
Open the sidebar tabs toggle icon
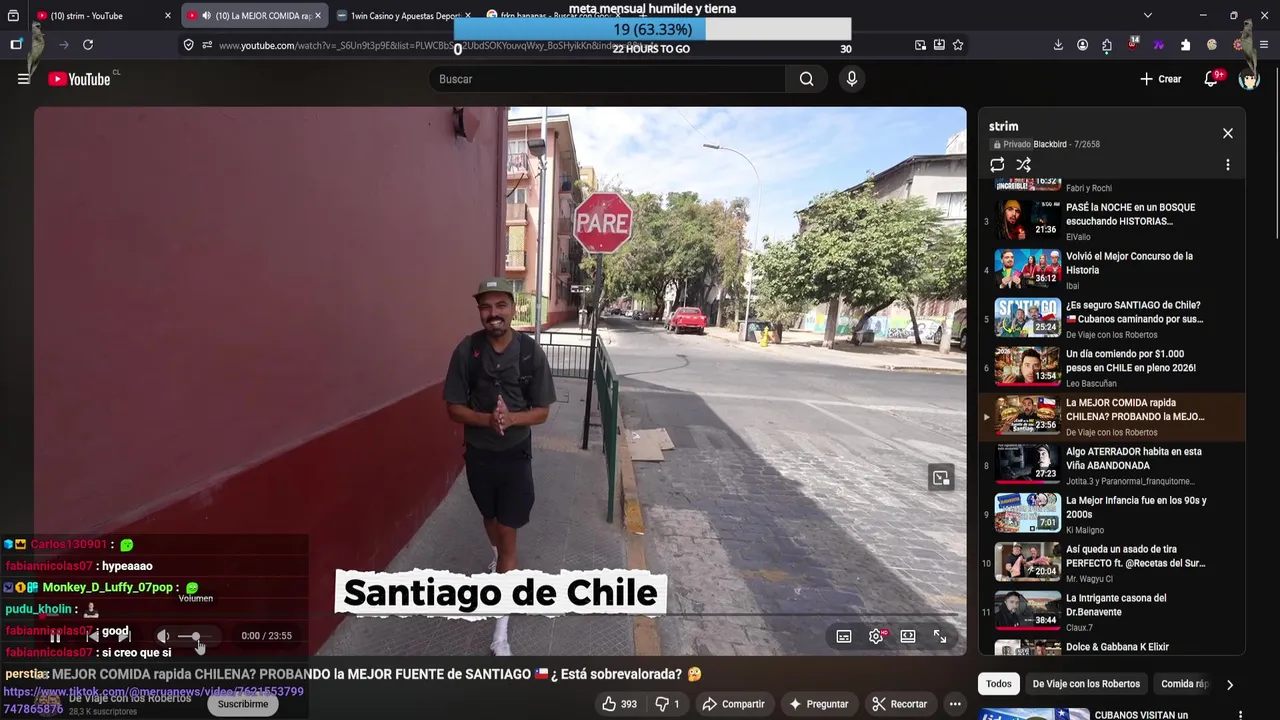(x=16, y=45)
